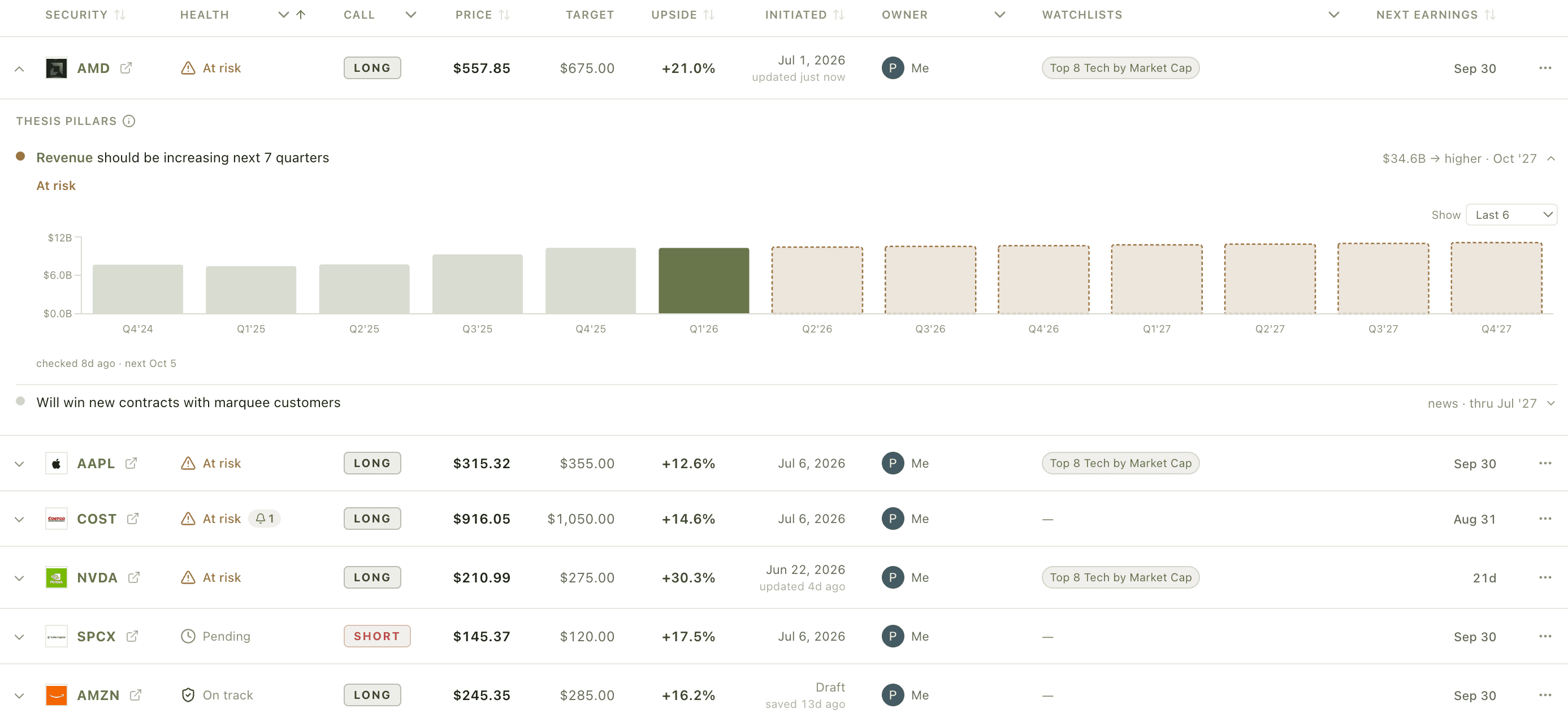
Task: Open COST external link icon
Action: [133, 519]
